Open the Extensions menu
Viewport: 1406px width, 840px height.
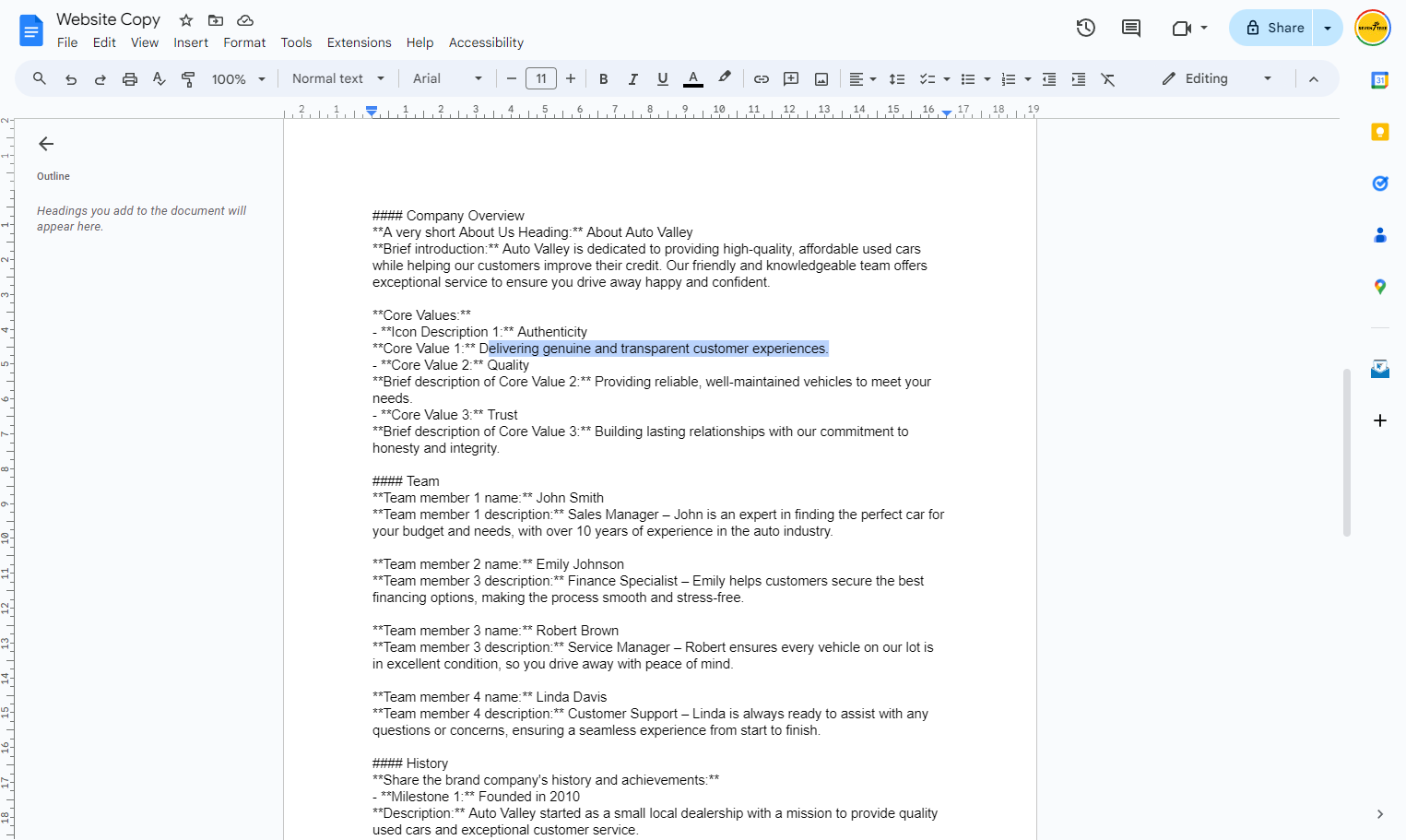point(360,42)
